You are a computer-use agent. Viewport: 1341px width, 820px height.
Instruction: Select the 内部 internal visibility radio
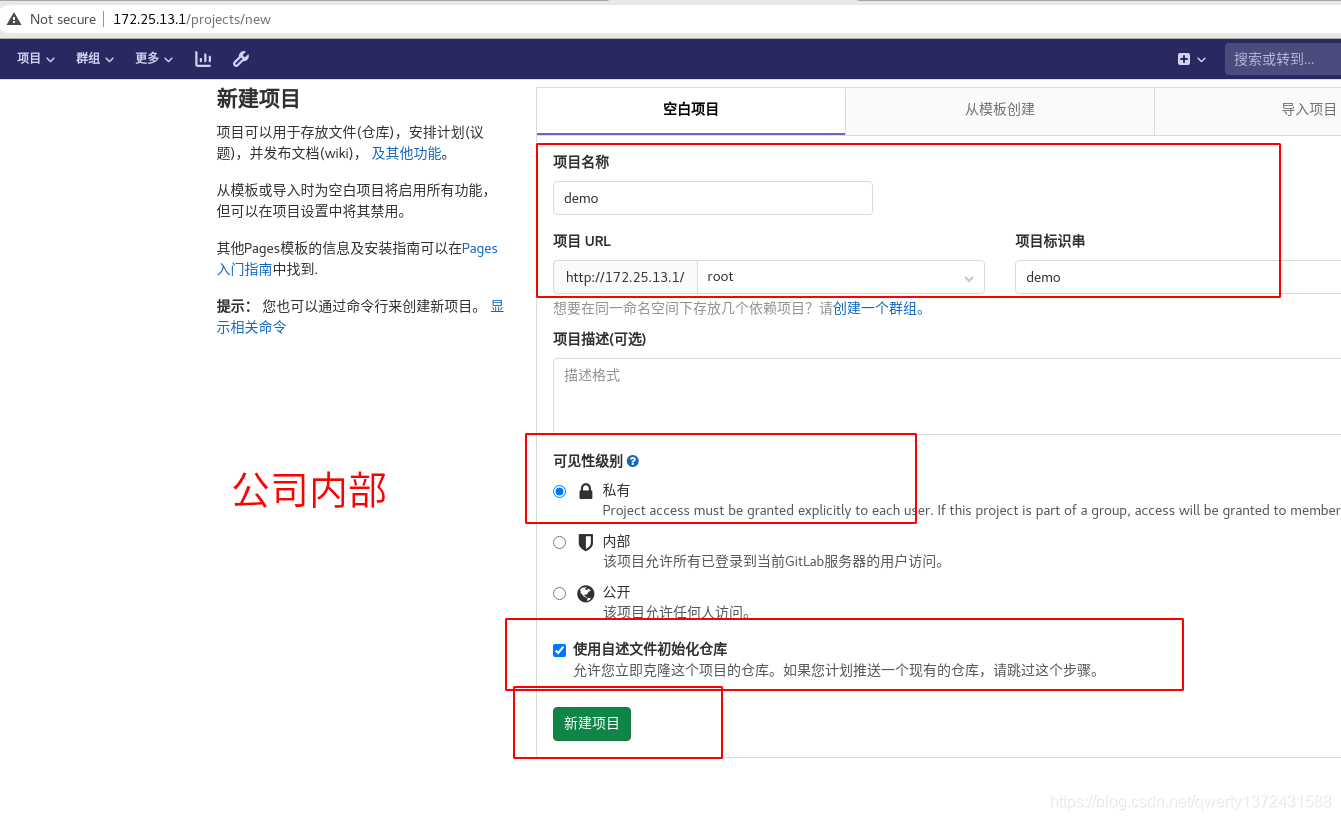coord(559,542)
